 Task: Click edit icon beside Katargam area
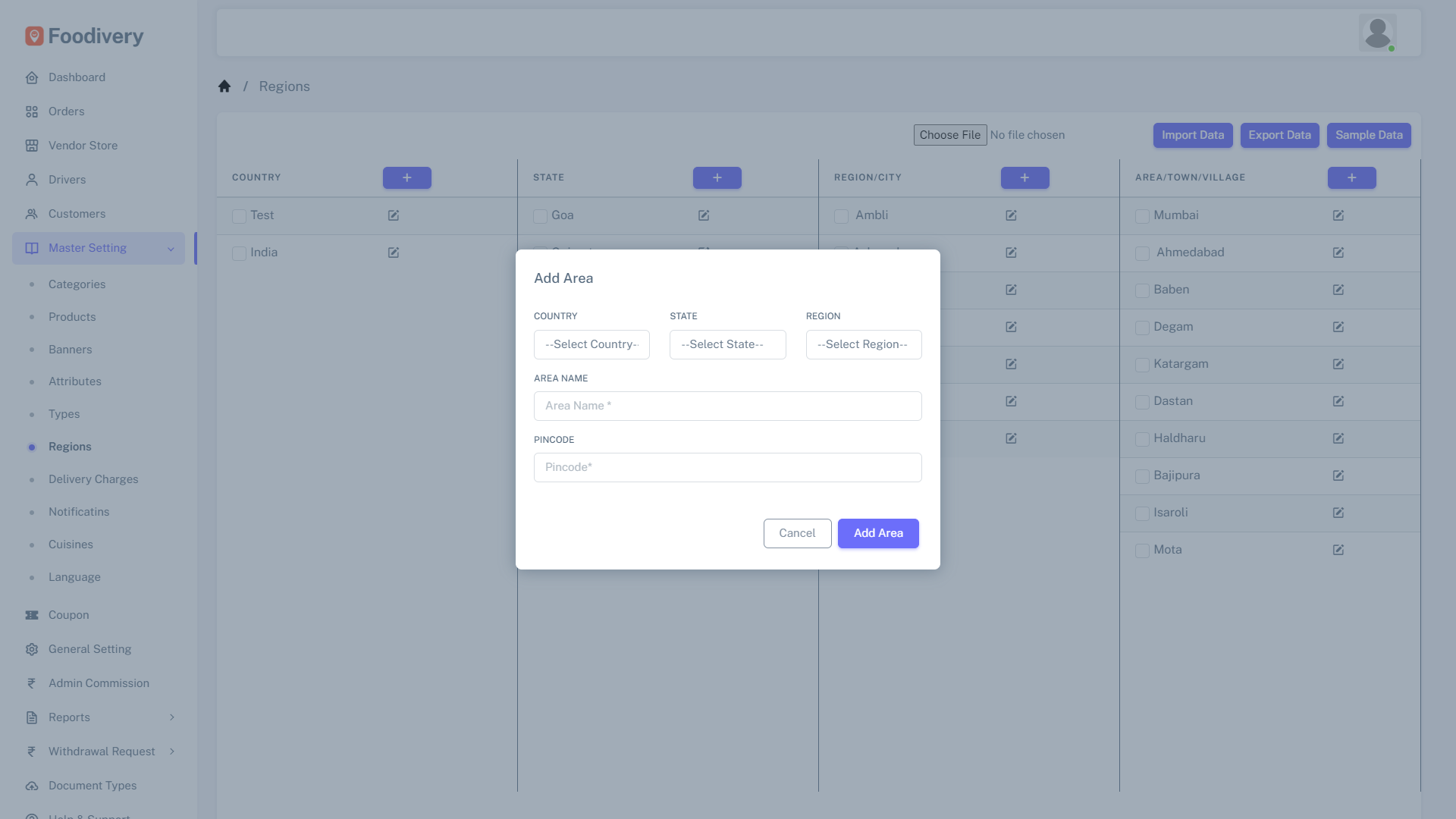point(1338,364)
